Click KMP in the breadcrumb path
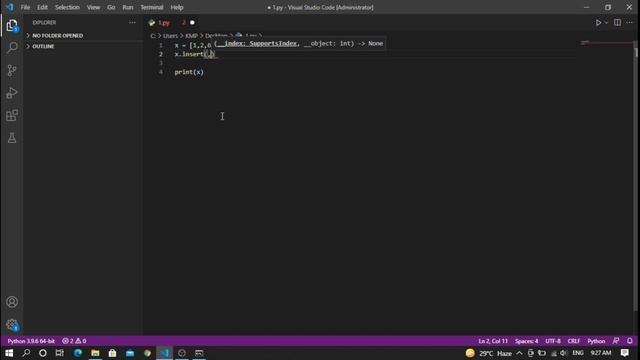640x360 pixels. pos(191,36)
